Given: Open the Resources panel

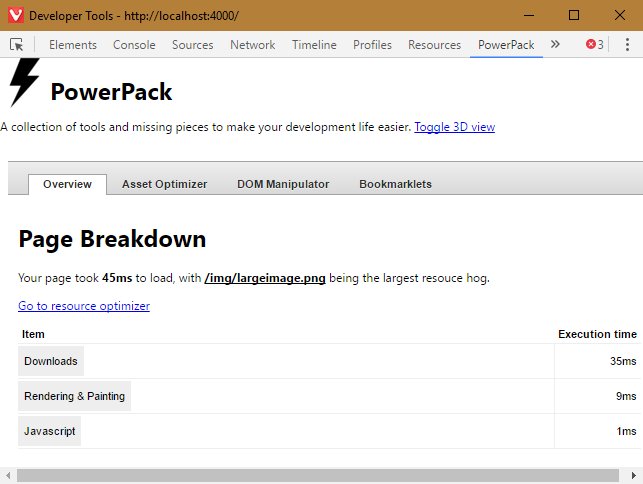Looking at the screenshot, I should (434, 45).
